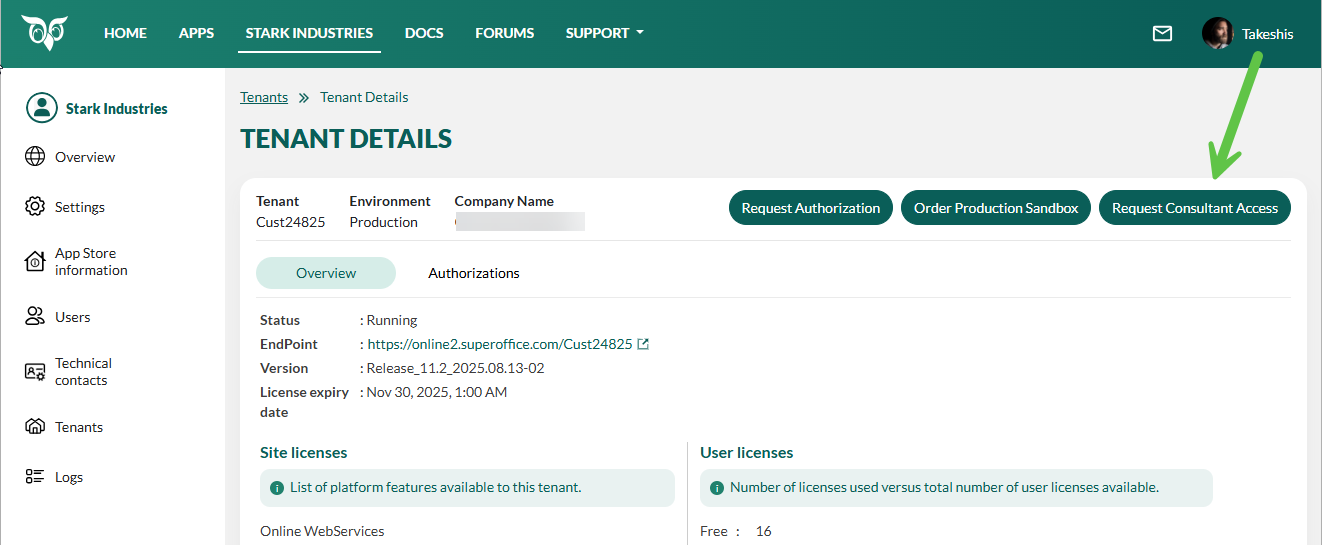Open Overview in the sidebar
Viewport: 1322px width, 545px height.
pyautogui.click(x=85, y=157)
